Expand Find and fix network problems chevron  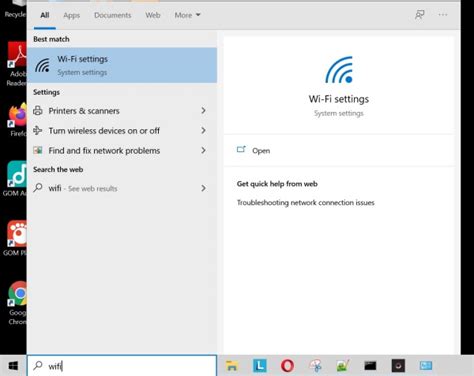pyautogui.click(x=203, y=150)
